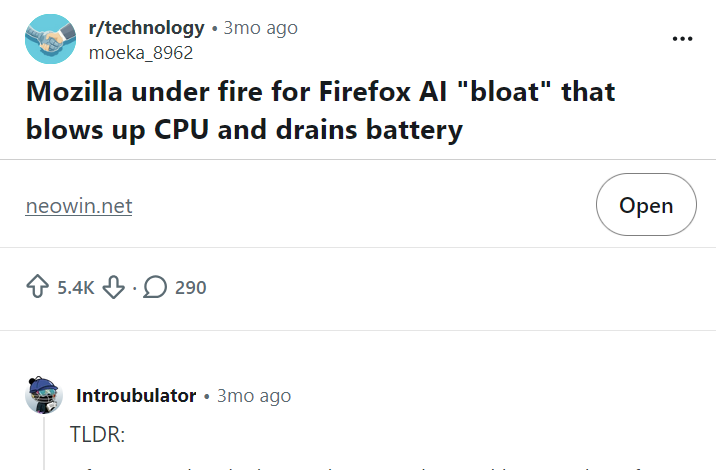Click the comment's "3mo ago" timestamp
The height and width of the screenshot is (470, 716).
point(254,396)
